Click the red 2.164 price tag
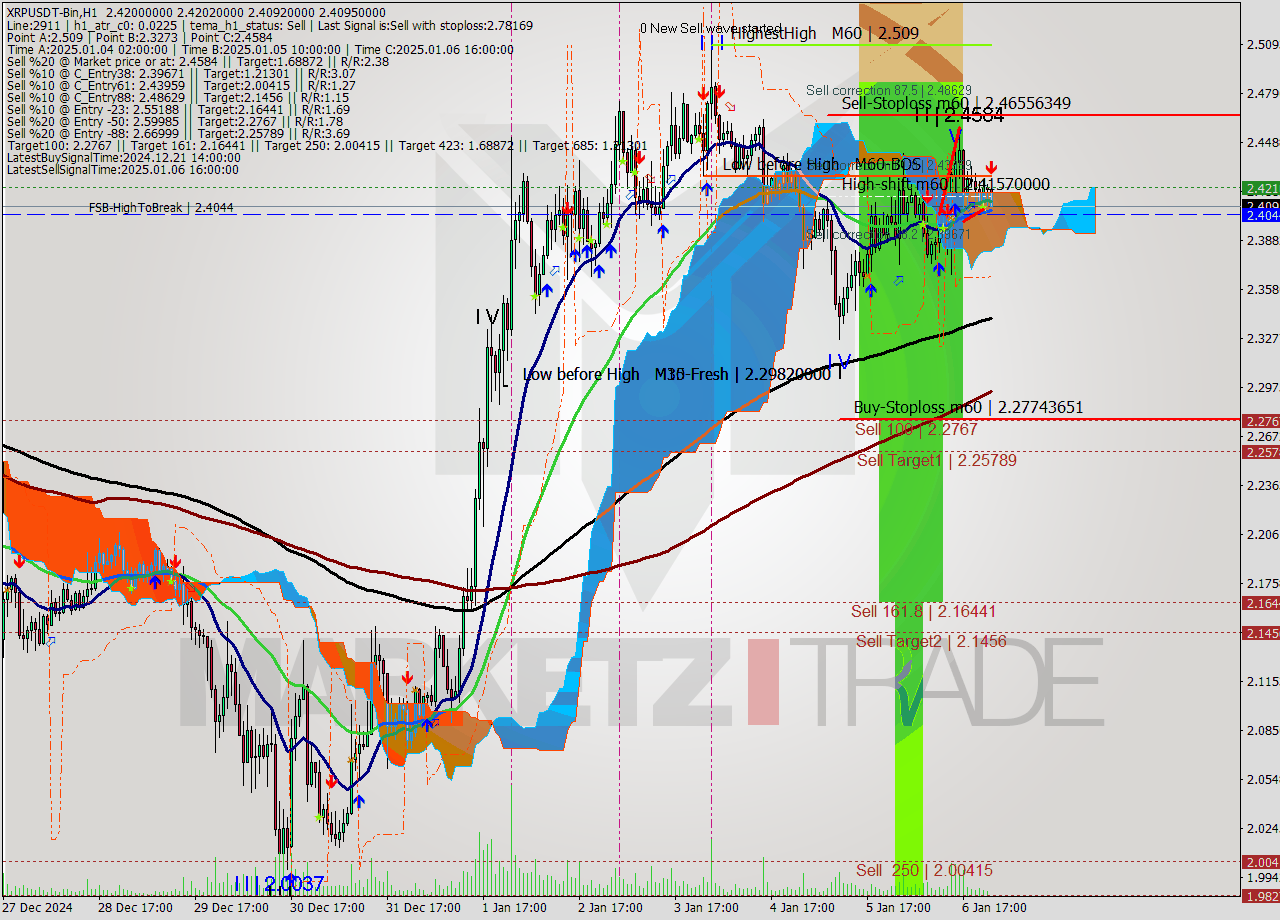 [1260, 603]
